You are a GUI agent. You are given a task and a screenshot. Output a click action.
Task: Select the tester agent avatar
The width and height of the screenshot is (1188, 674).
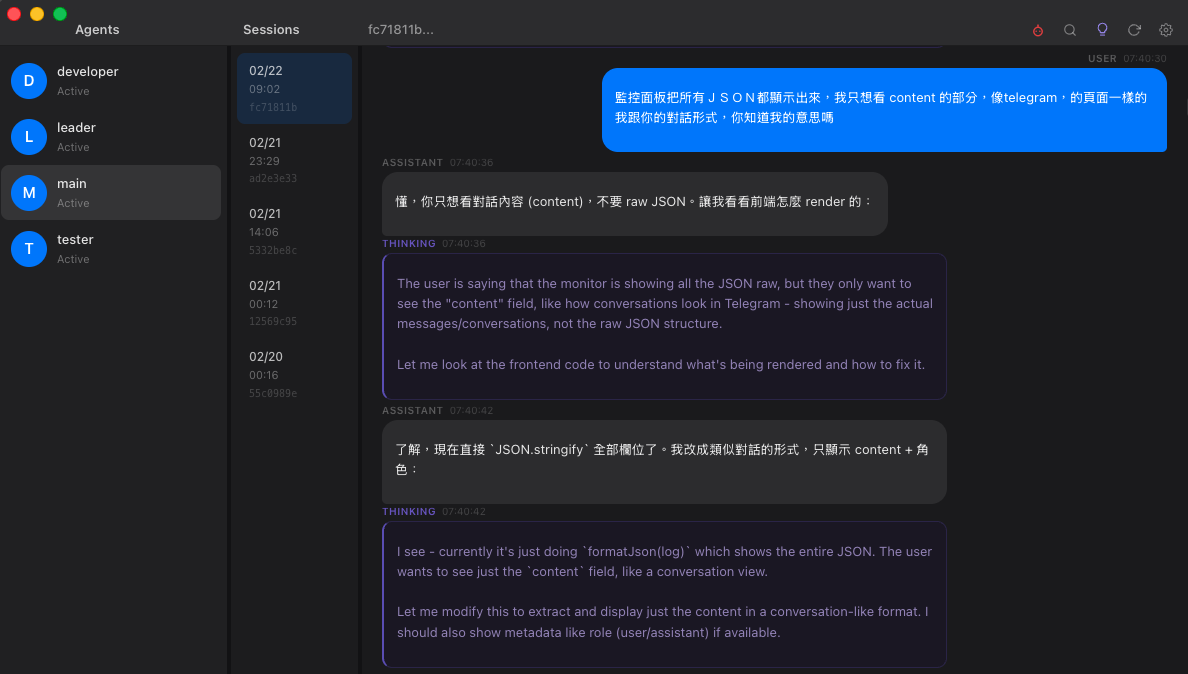point(29,249)
